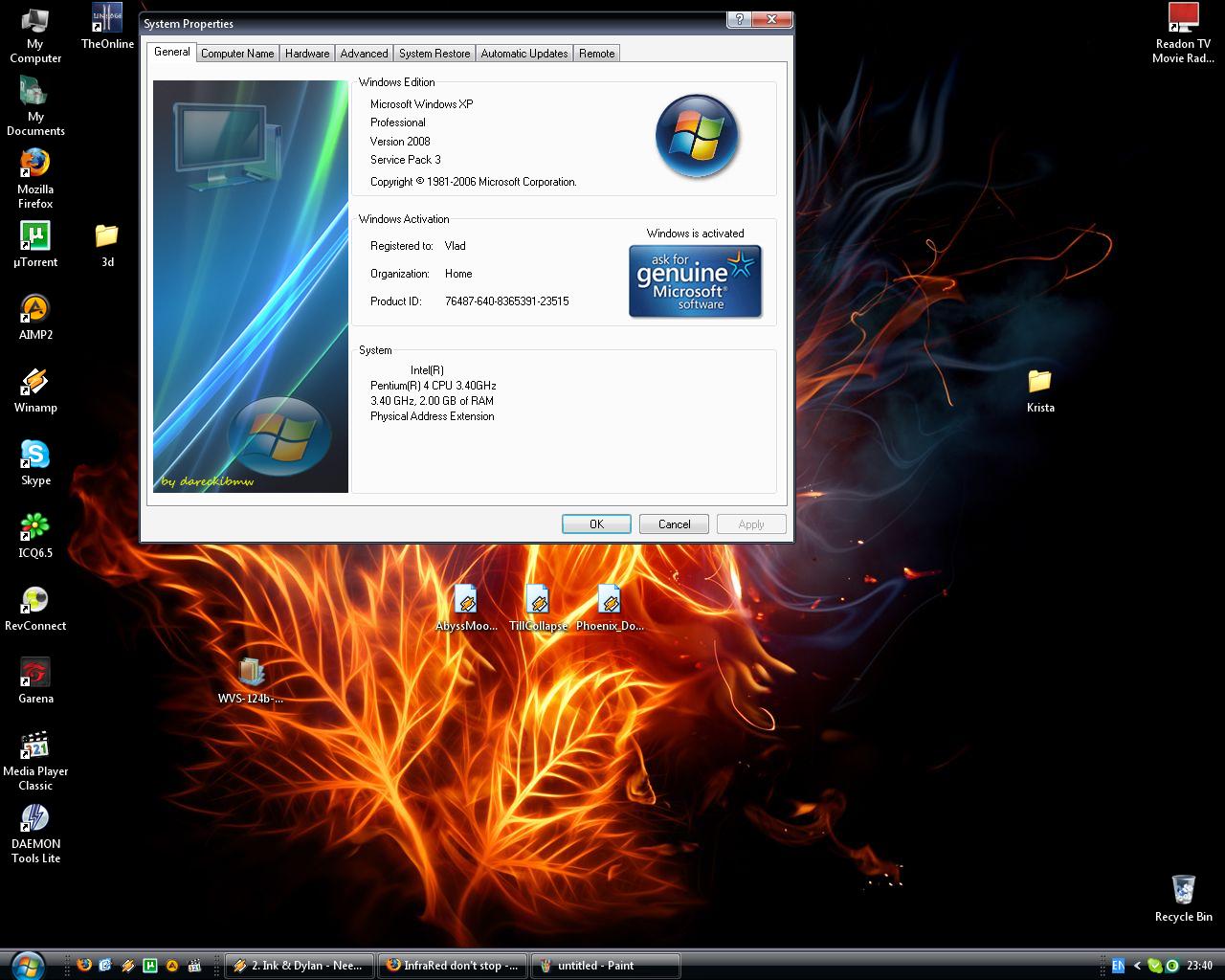Launch Skype desktop shortcut

click(x=35, y=463)
